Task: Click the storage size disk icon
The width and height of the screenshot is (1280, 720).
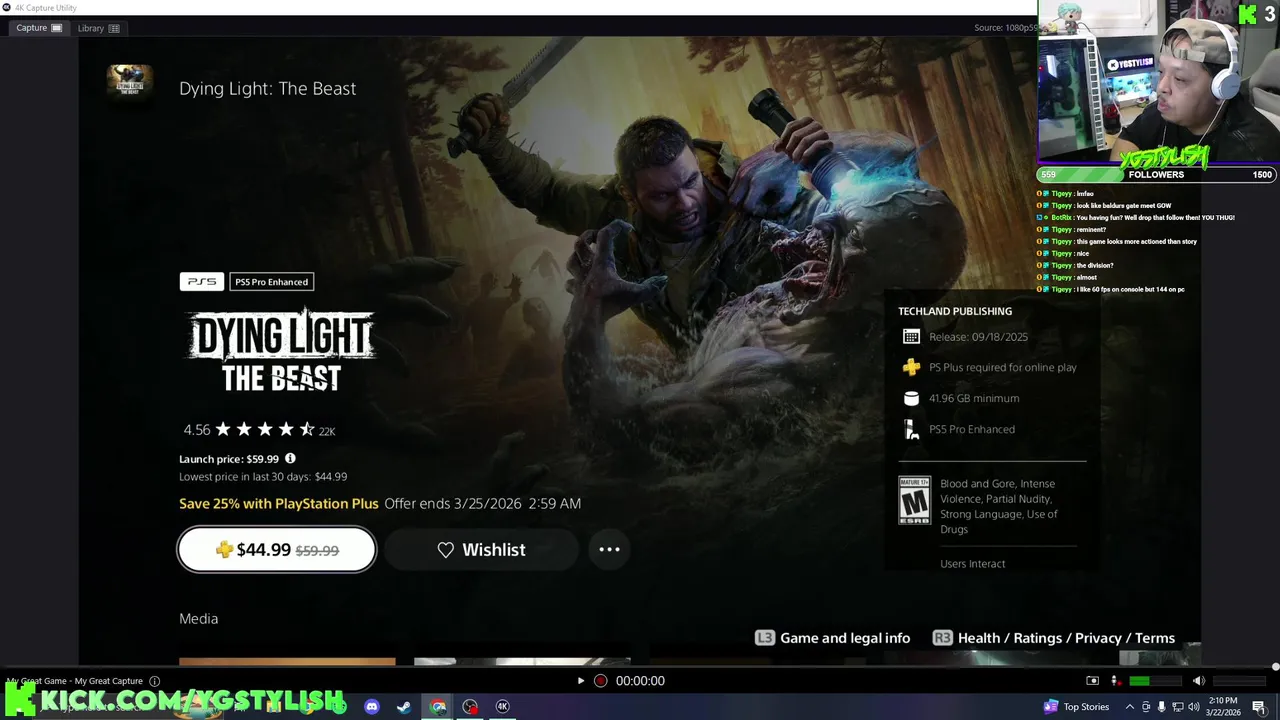Action: (x=911, y=398)
